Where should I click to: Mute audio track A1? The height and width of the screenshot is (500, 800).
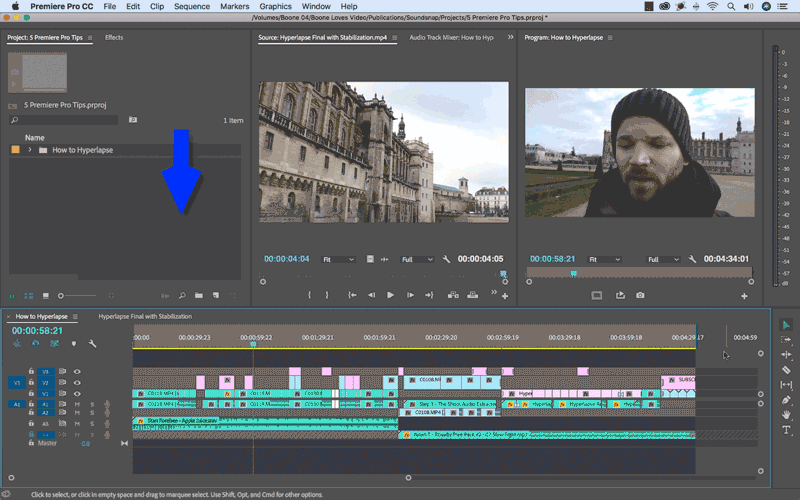point(78,404)
